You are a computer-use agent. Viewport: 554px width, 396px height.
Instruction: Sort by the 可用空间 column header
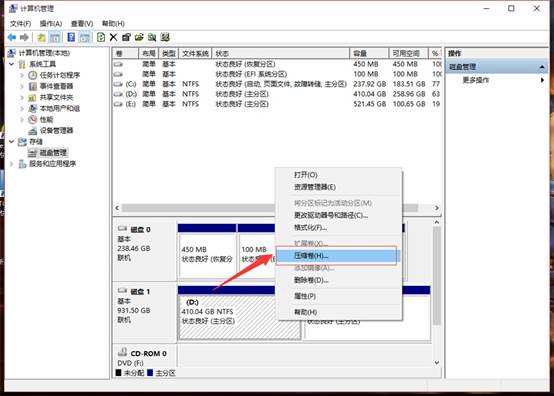click(x=408, y=53)
